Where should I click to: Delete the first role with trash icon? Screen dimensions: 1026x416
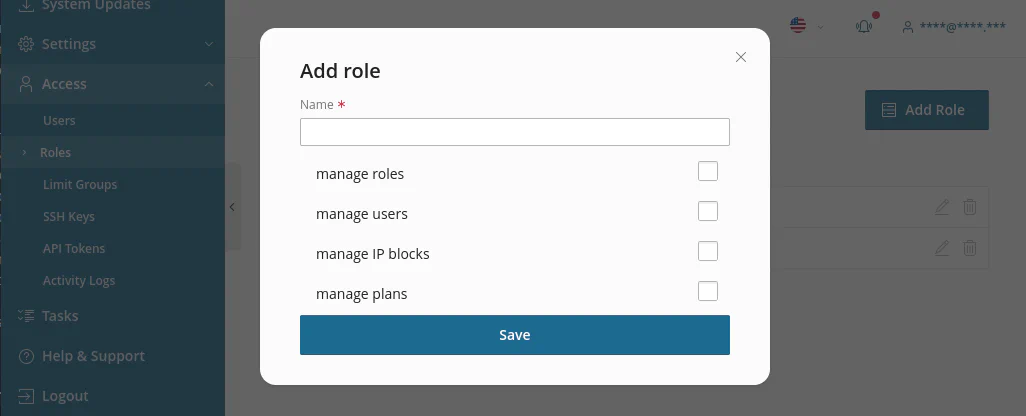pos(970,207)
